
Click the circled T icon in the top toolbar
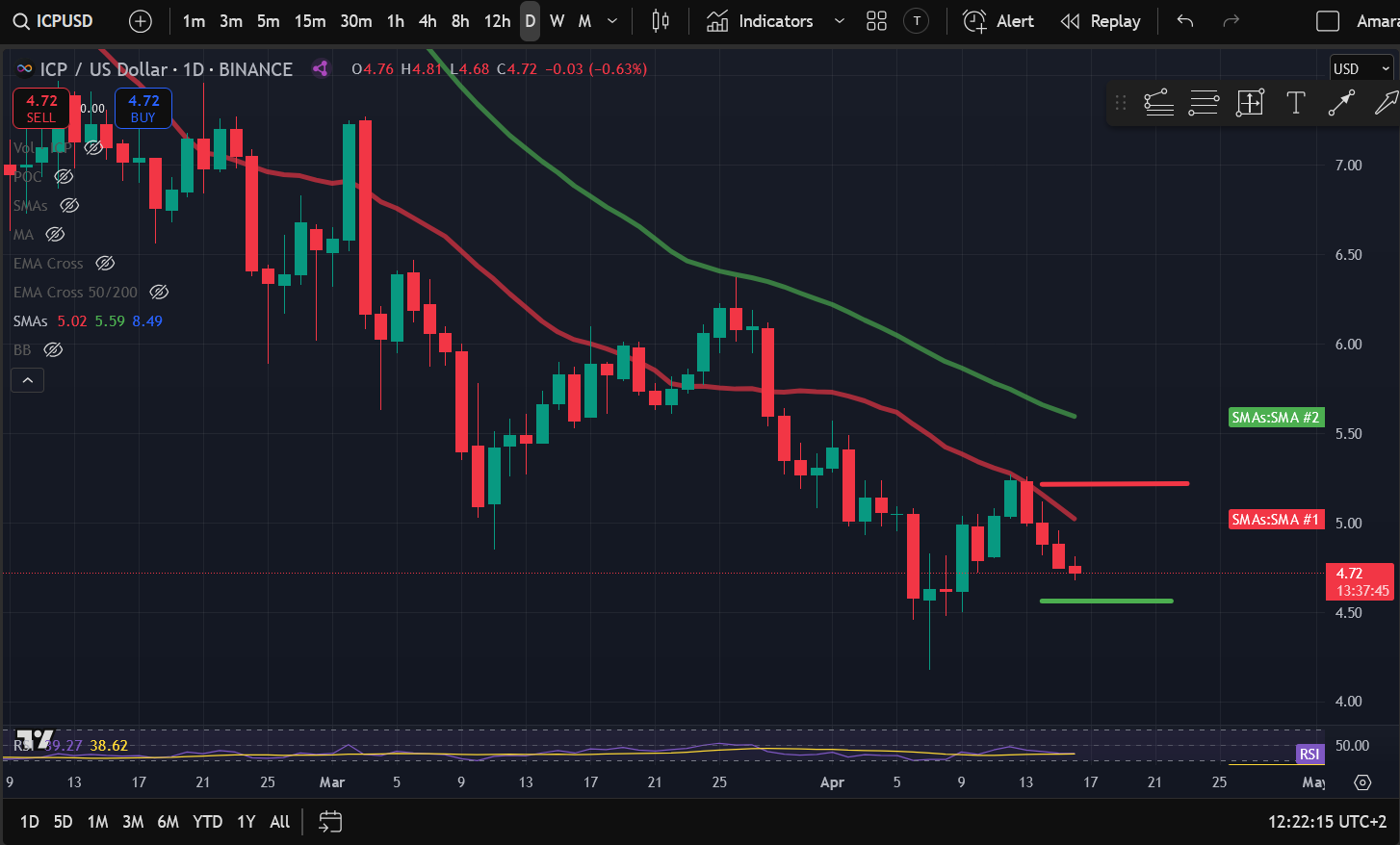(x=917, y=21)
